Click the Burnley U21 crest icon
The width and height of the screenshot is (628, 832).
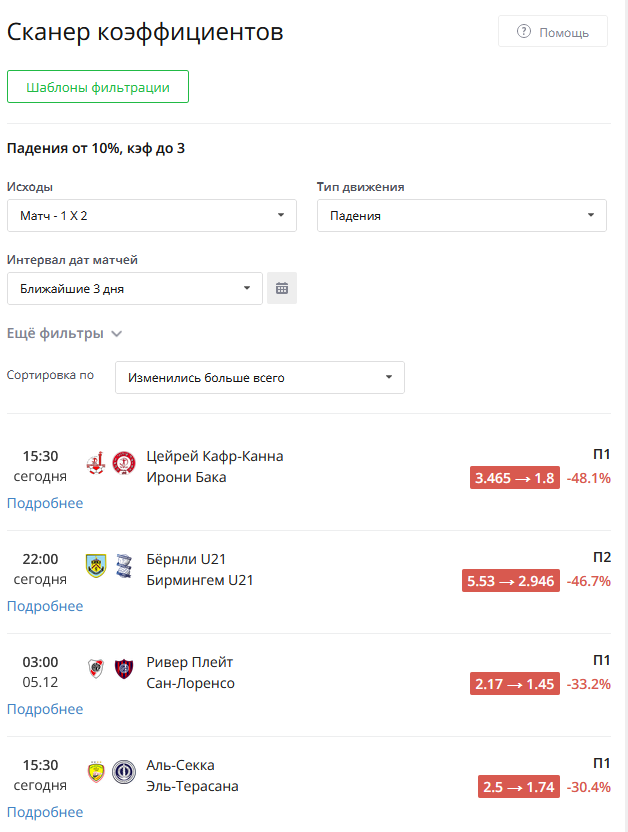coord(96,566)
